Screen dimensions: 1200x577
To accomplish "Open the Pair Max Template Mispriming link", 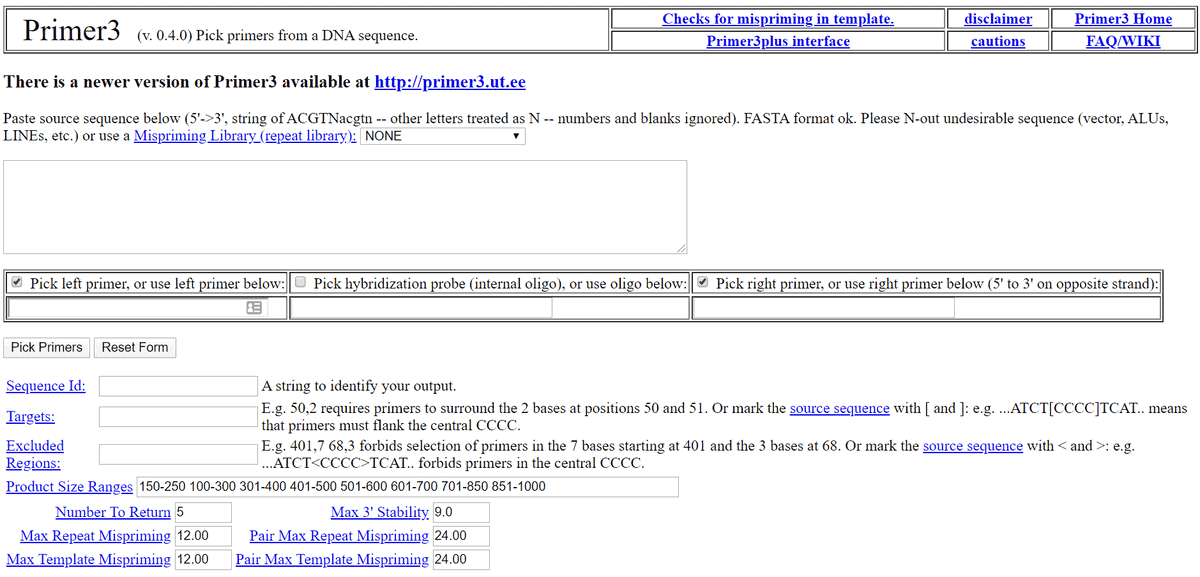I will click(332, 560).
